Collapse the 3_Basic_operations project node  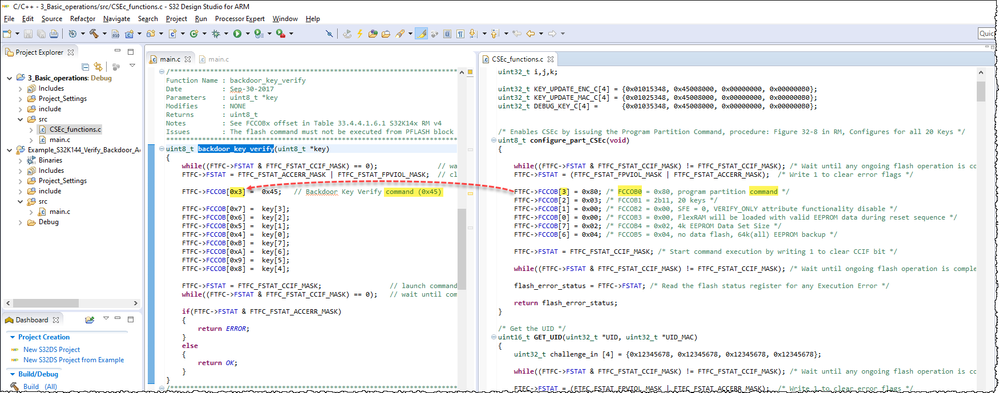click(x=9, y=78)
